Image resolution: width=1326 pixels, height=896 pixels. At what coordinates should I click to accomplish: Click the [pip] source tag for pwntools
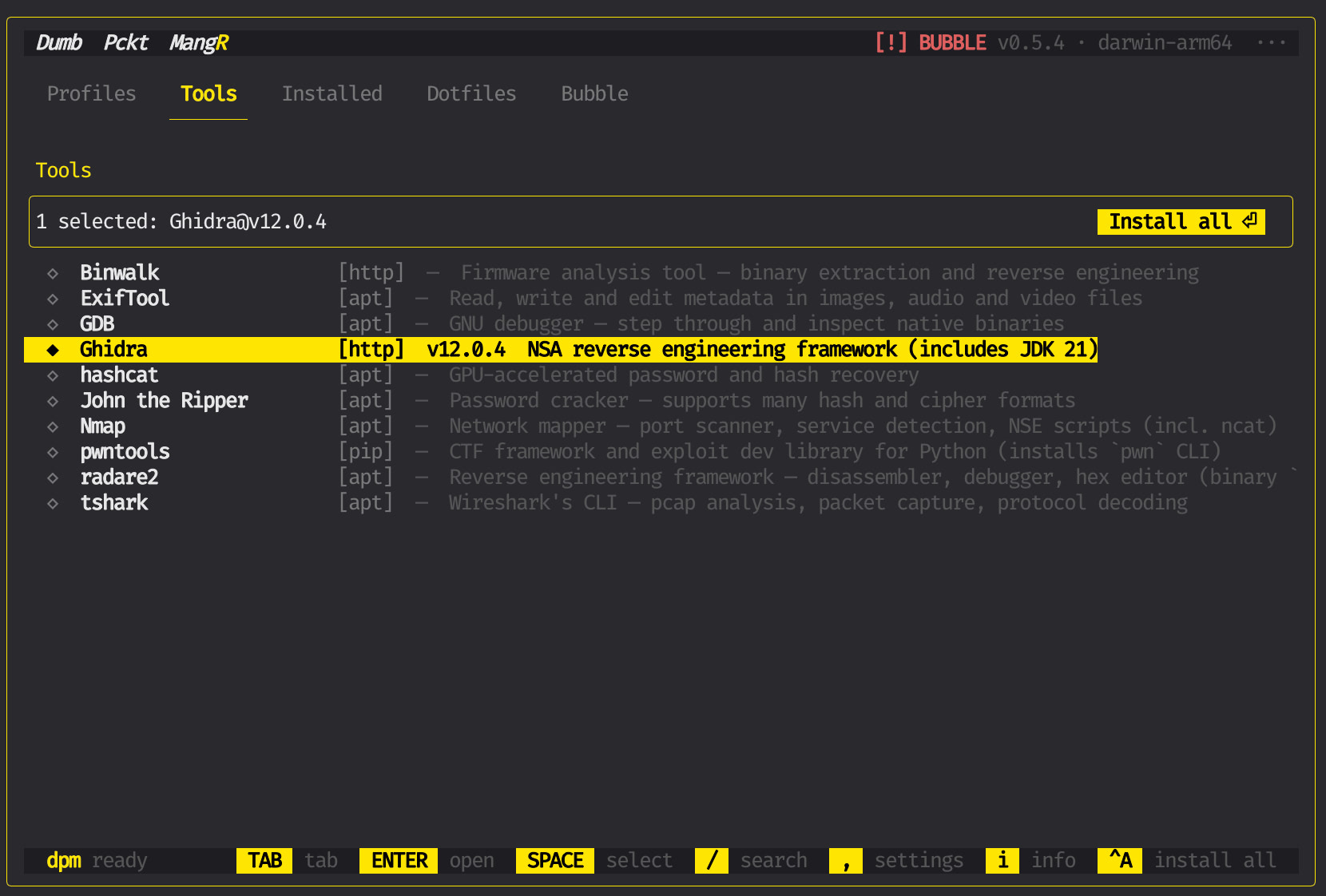pos(365,452)
